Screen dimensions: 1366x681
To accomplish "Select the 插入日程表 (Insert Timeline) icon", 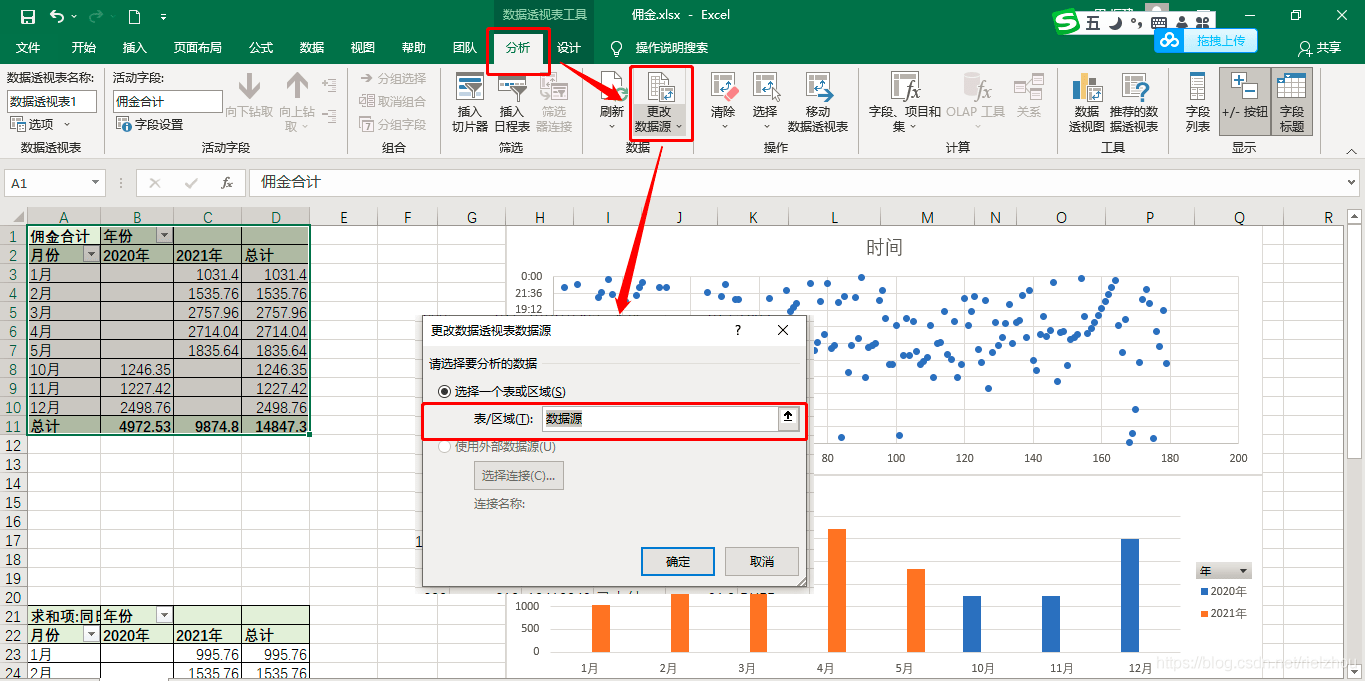I will pos(513,100).
